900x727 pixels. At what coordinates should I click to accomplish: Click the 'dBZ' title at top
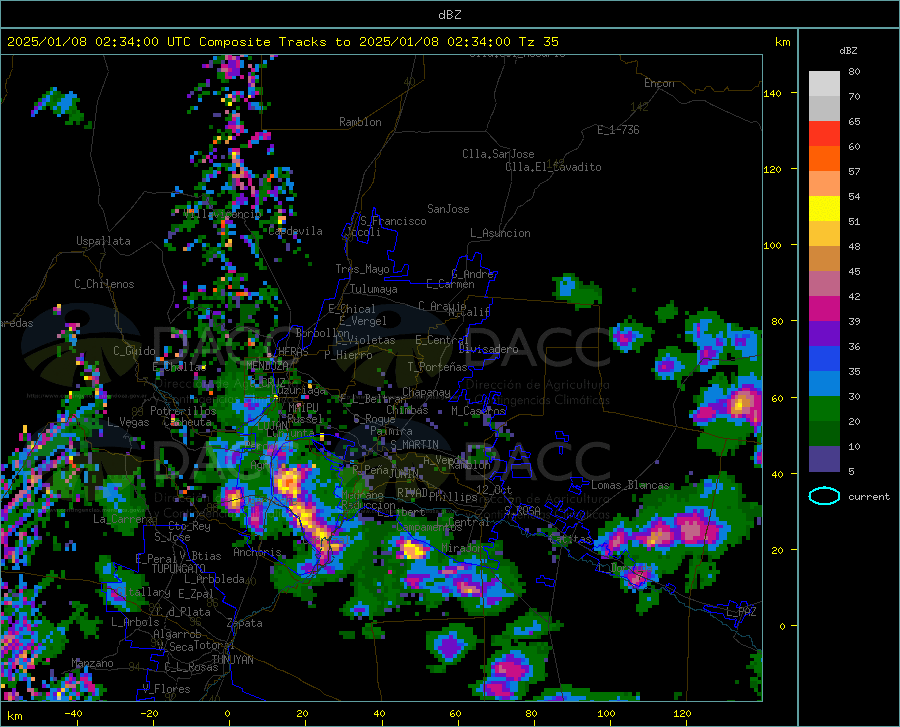pos(449,15)
